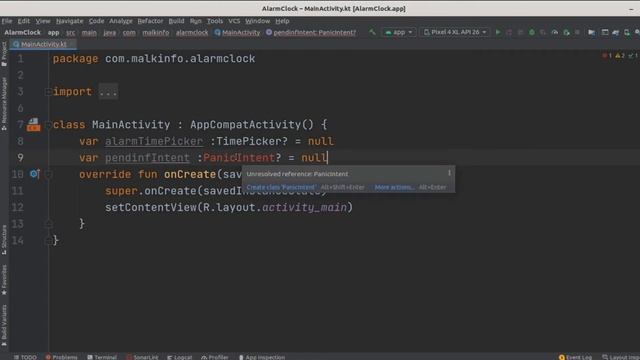Image resolution: width=640 pixels, height=360 pixels.
Task: Open the Refactor menu
Action: point(150,21)
